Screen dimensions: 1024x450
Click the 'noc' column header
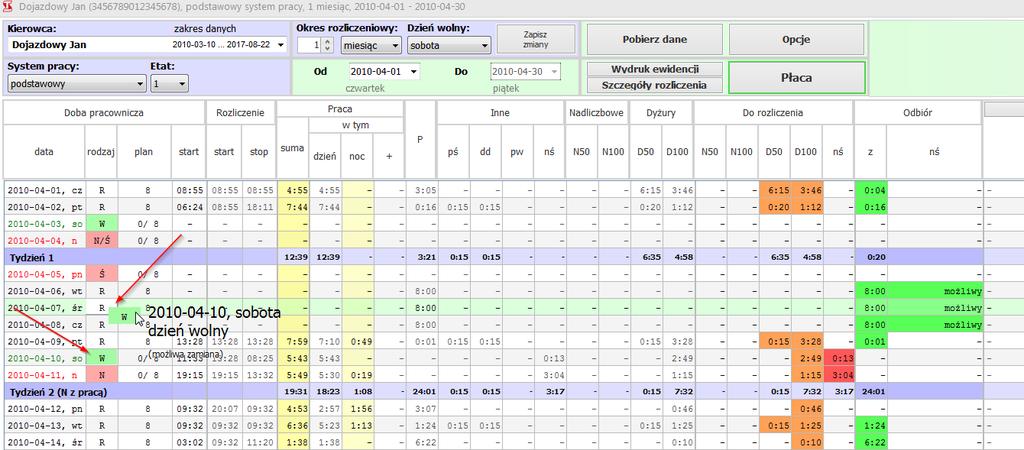tap(357, 155)
